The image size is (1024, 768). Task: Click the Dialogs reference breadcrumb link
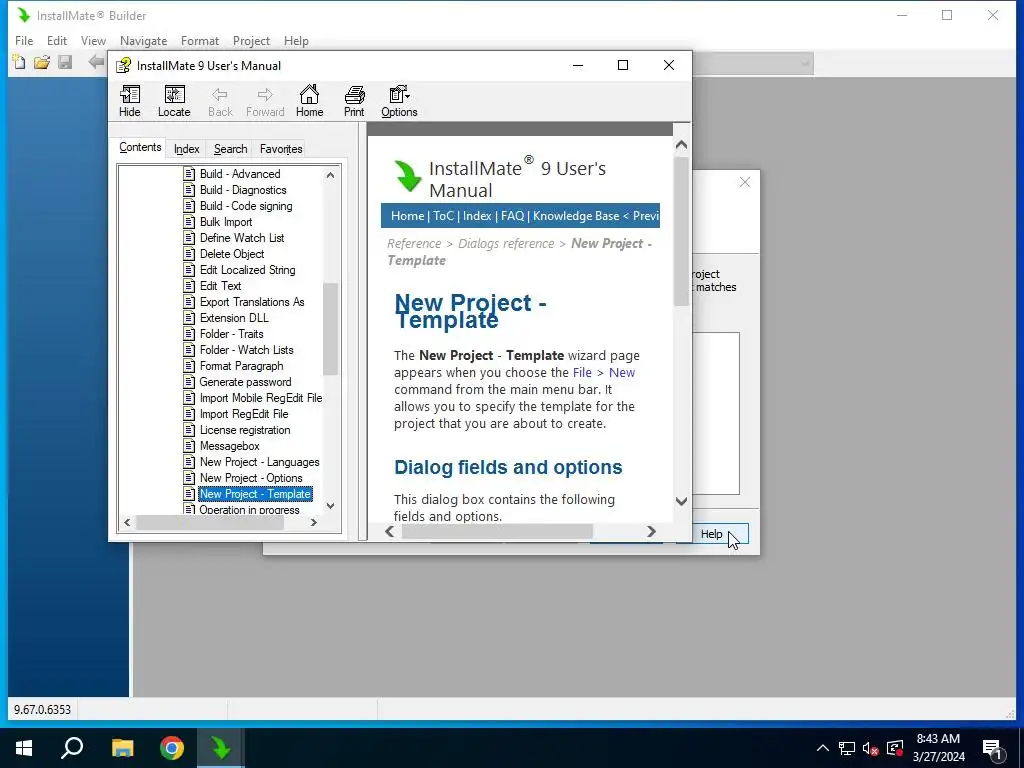coord(506,244)
